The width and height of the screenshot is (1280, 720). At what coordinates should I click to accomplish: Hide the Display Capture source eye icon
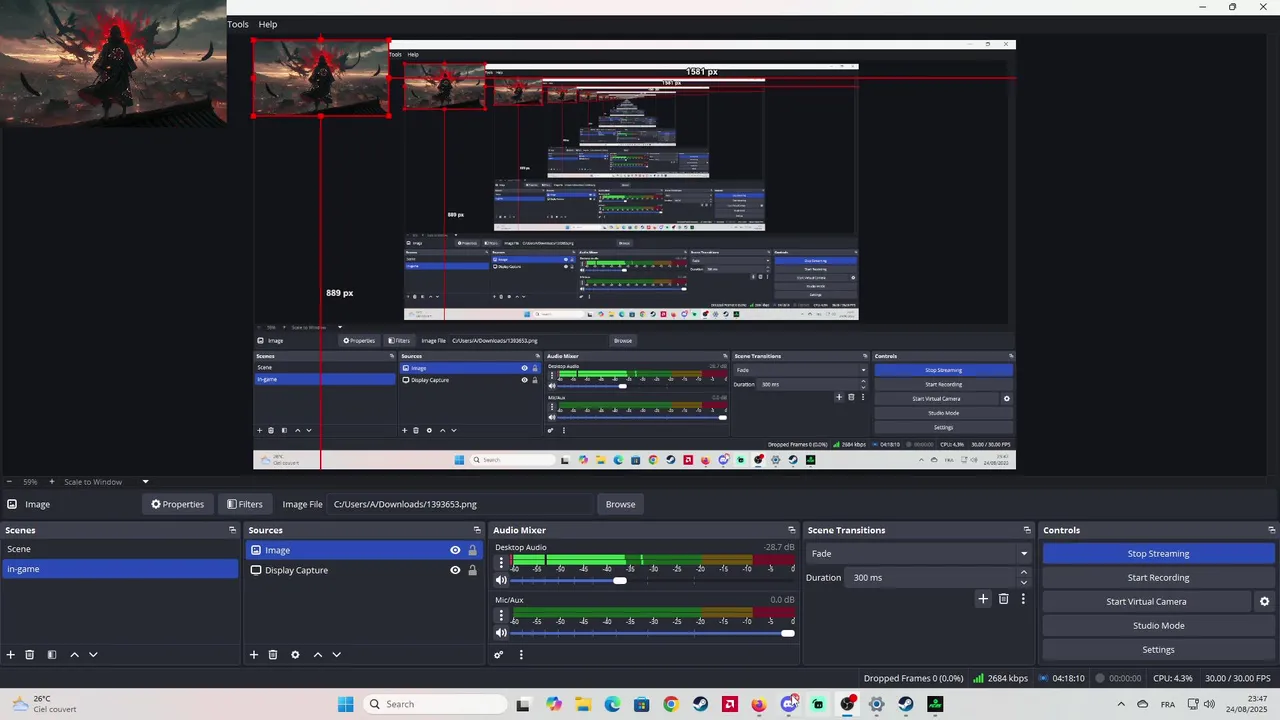coord(455,570)
